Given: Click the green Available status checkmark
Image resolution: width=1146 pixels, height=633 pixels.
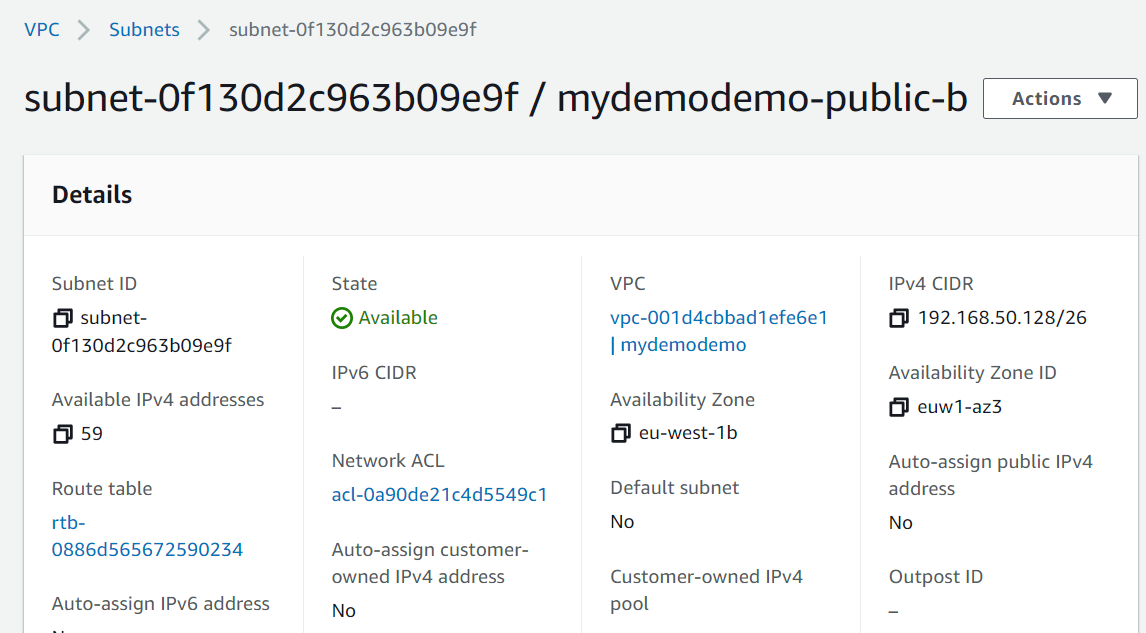Looking at the screenshot, I should 342,318.
